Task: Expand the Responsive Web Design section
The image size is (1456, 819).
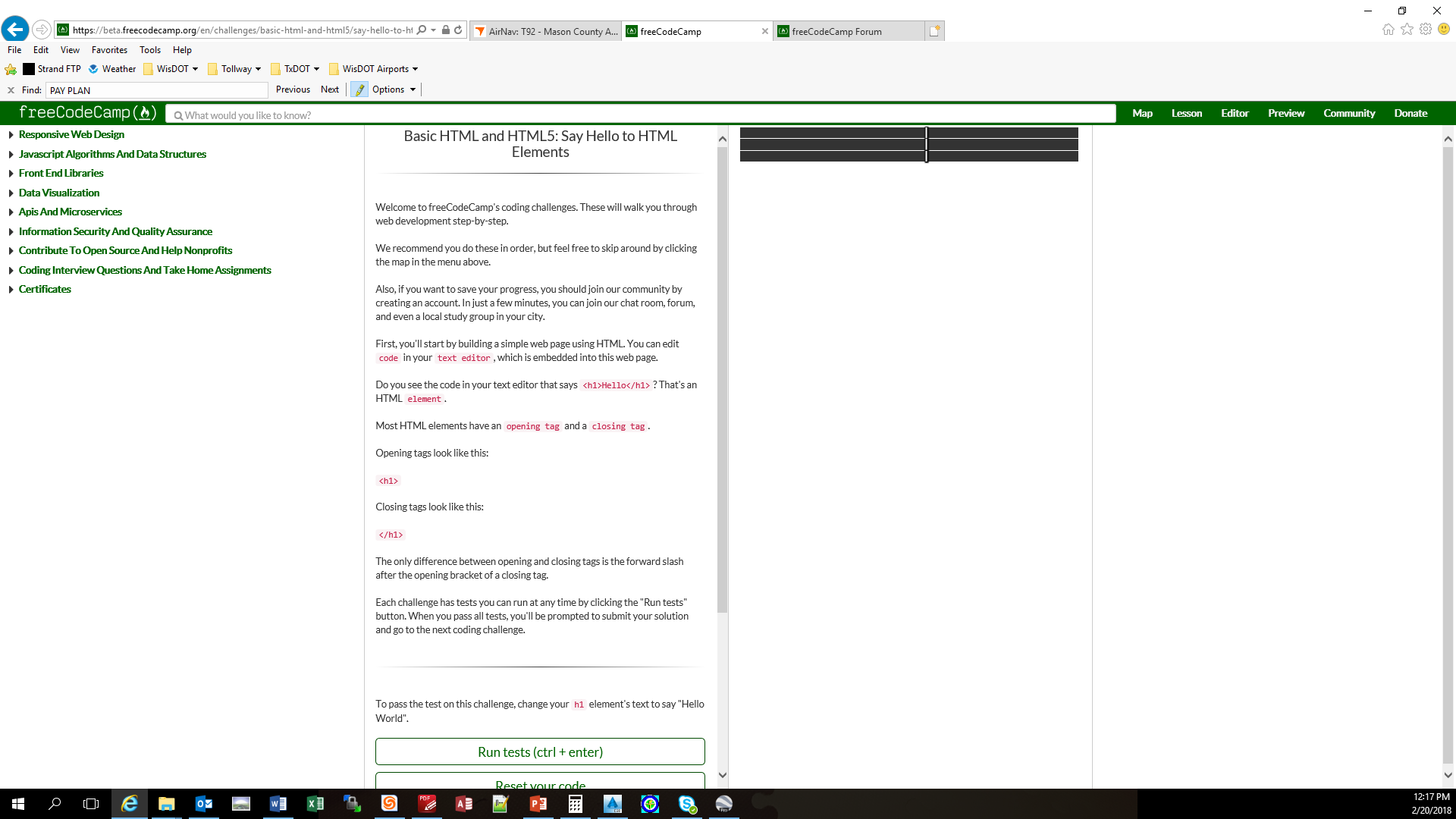Action: coord(71,134)
